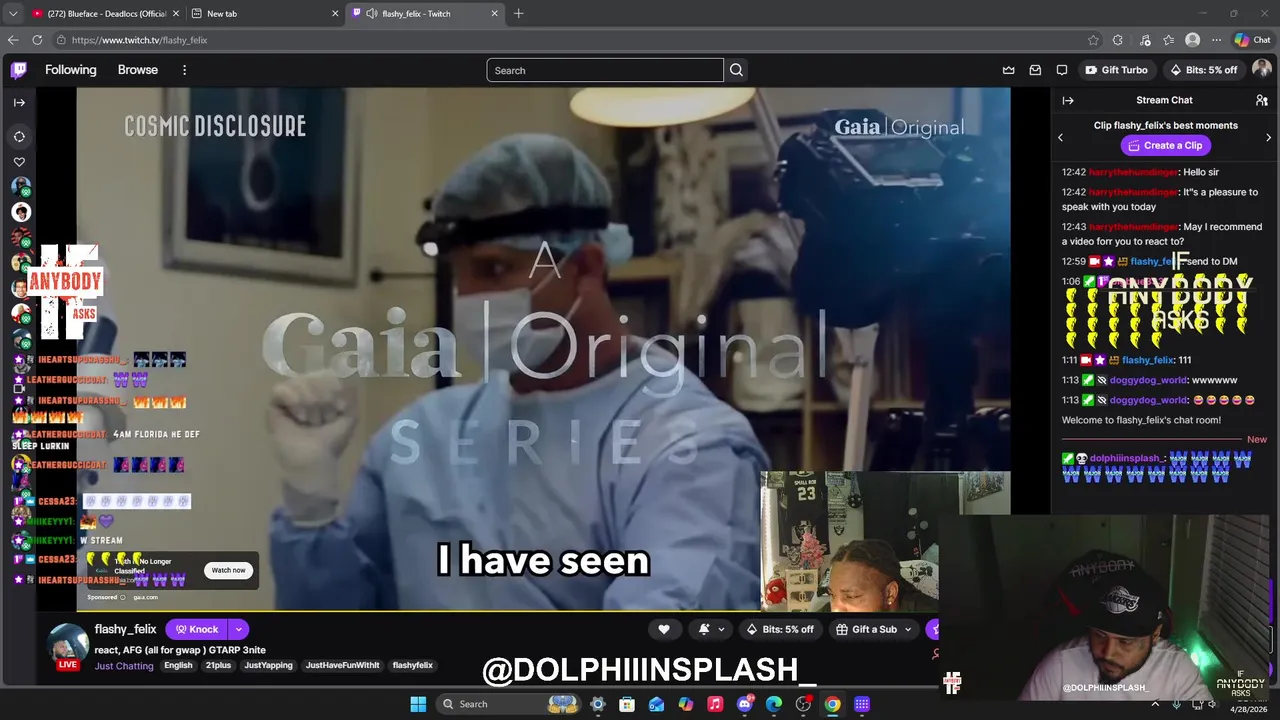The image size is (1280, 720).
Task: Open the Windows Start menu
Action: [418, 704]
